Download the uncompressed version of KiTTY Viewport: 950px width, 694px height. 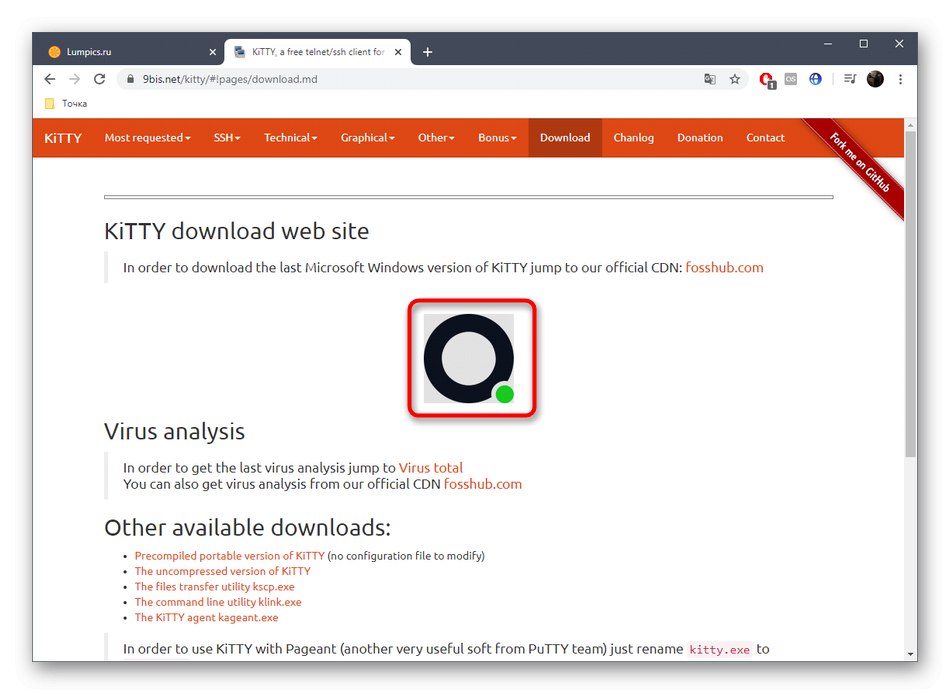click(x=222, y=571)
